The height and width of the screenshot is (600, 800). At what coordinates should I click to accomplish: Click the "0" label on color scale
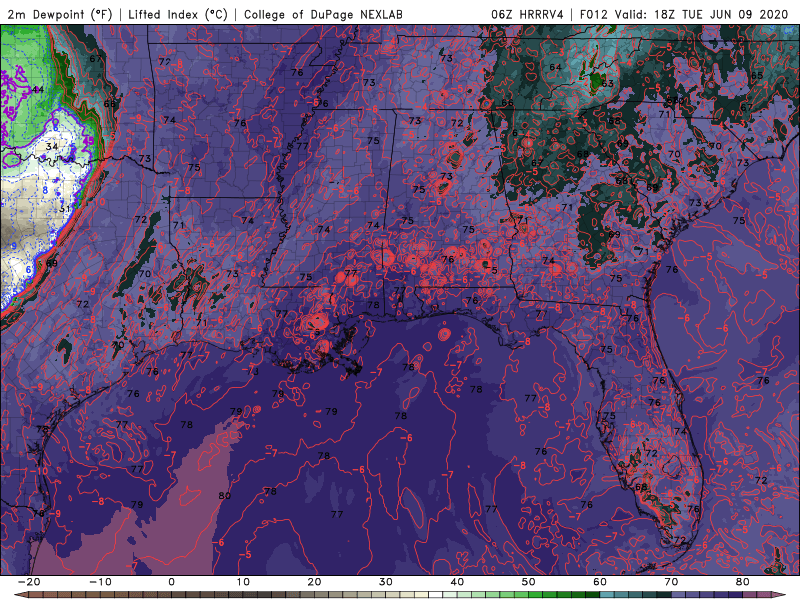point(171,582)
